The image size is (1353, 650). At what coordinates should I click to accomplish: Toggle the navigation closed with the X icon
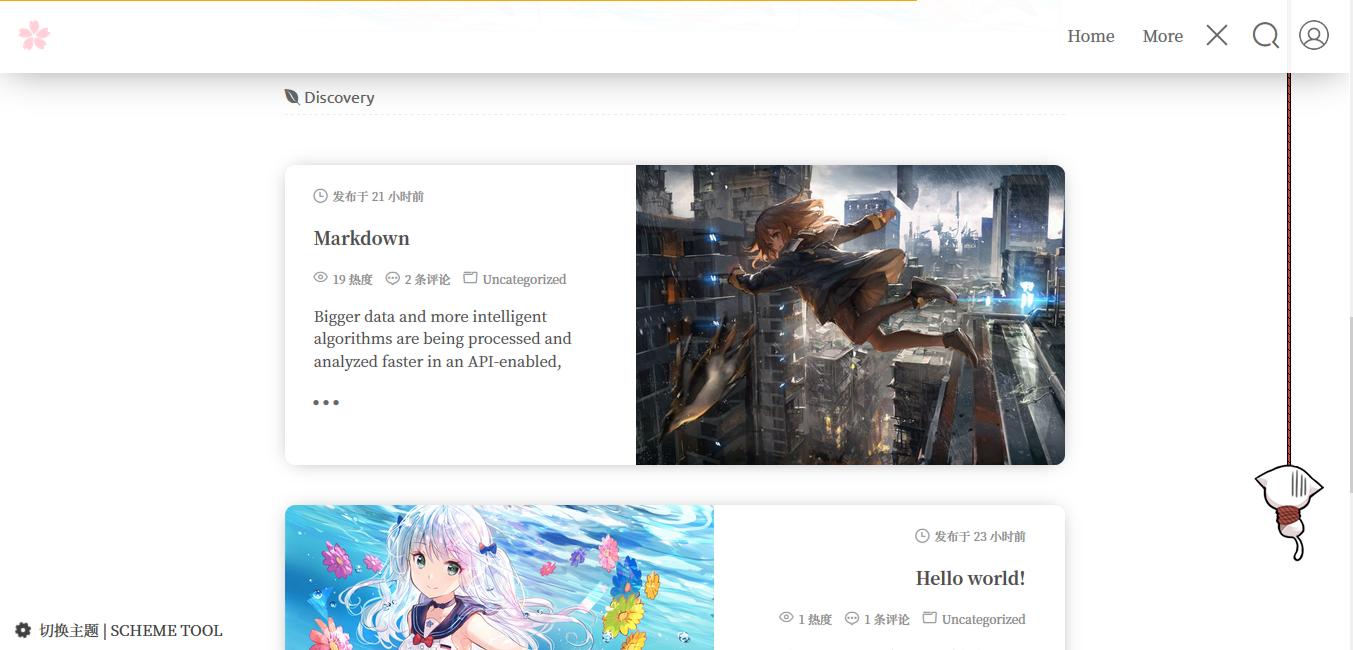(1216, 35)
